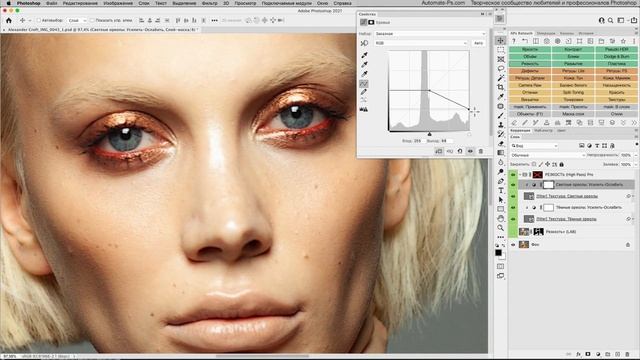
Task: Select the Move tool in the toolbox
Action: [x=500, y=40]
